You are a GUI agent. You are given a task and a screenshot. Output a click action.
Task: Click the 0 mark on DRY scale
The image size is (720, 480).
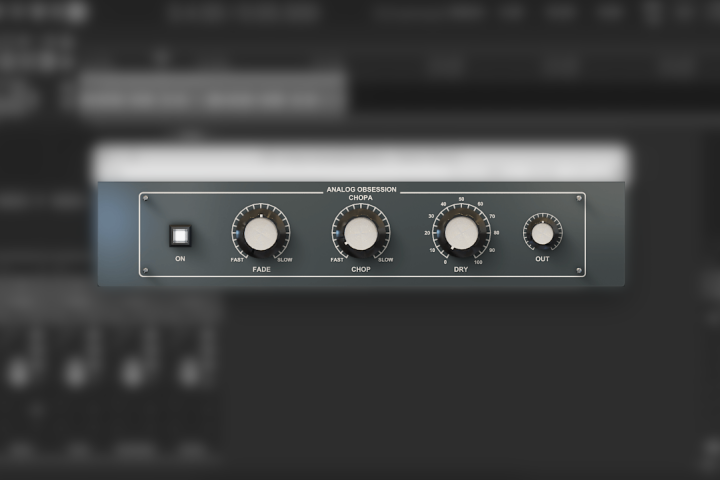445,262
